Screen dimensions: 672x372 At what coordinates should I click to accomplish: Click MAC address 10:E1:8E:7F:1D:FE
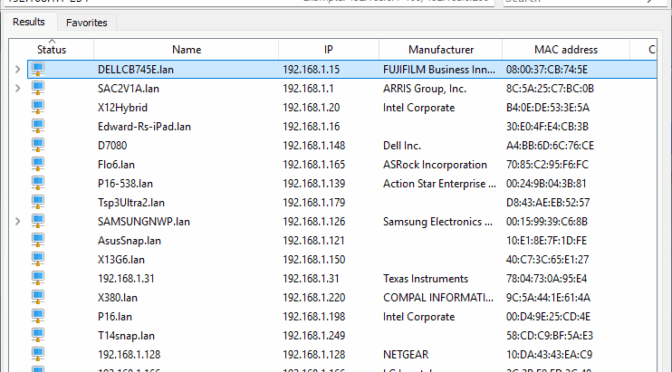click(x=546, y=240)
